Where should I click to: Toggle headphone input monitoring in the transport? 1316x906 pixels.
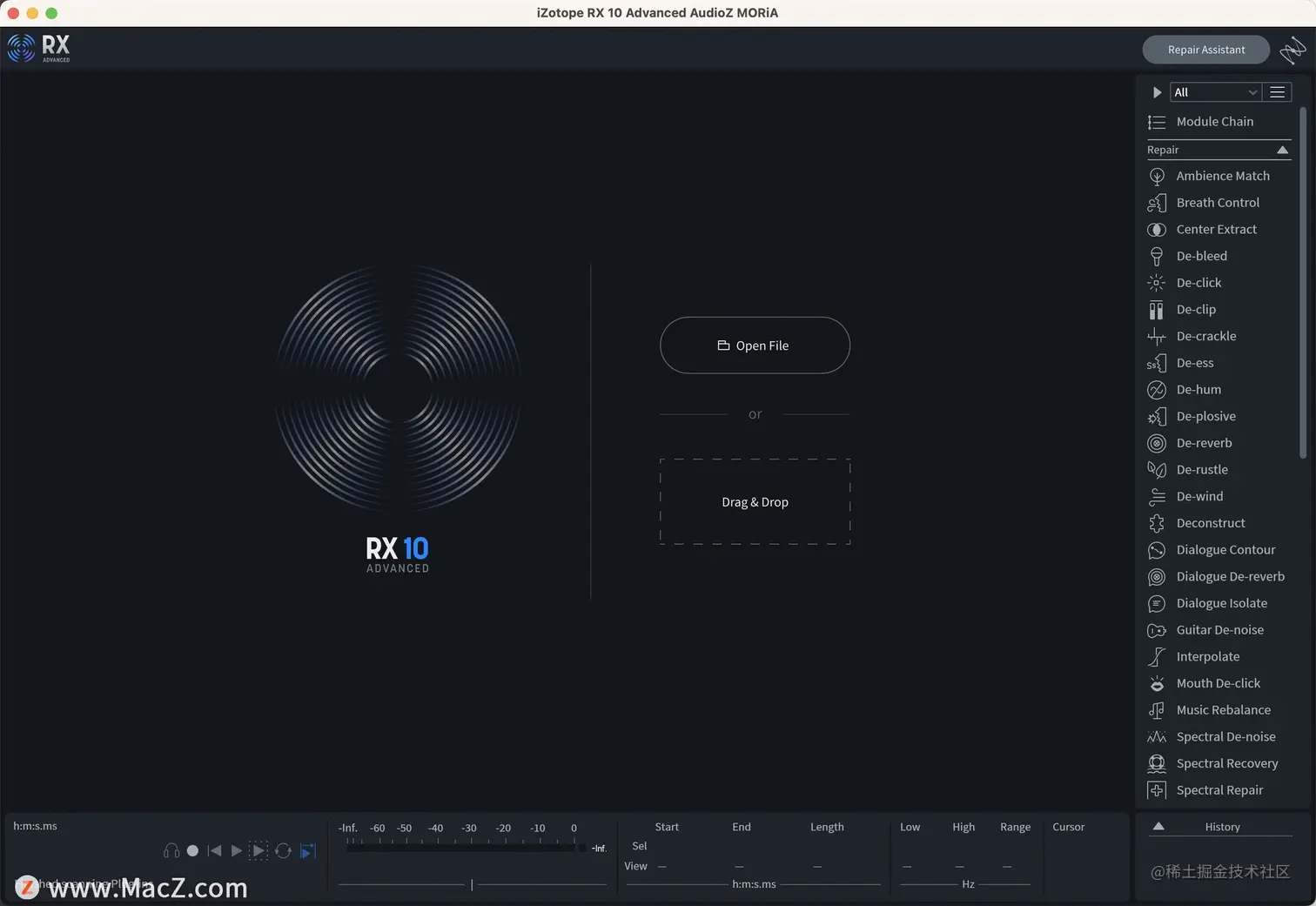[171, 851]
